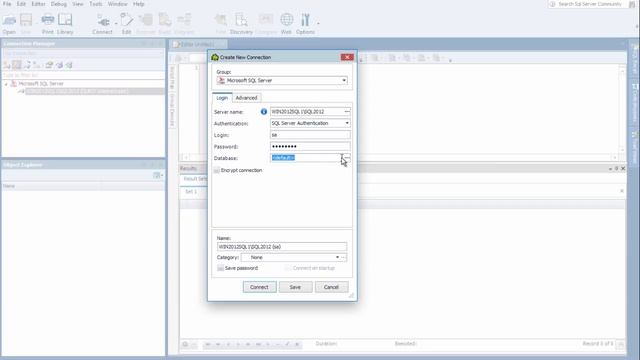640x360 pixels.
Task: Click the server name info icon
Action: point(264,111)
